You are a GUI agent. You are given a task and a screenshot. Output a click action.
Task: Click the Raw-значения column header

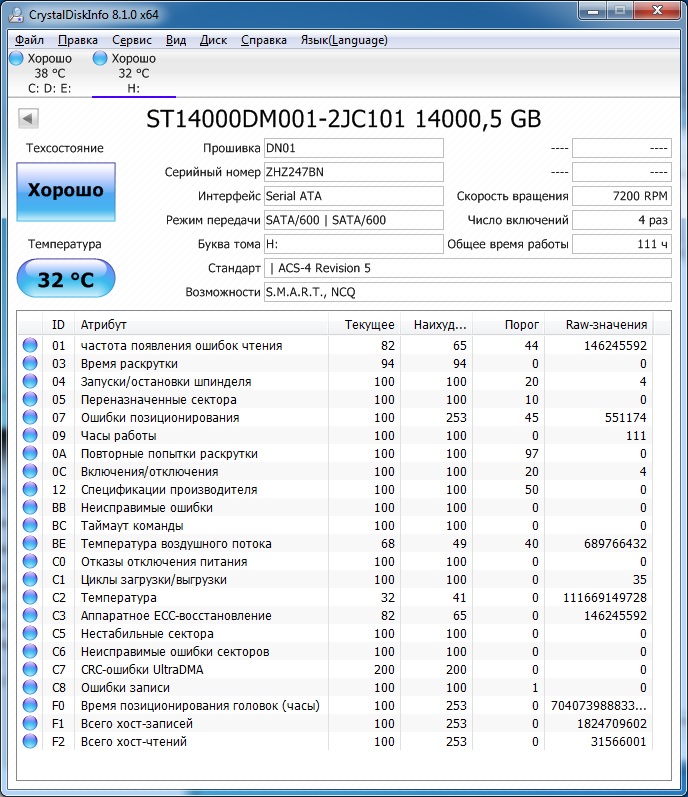[x=599, y=324]
